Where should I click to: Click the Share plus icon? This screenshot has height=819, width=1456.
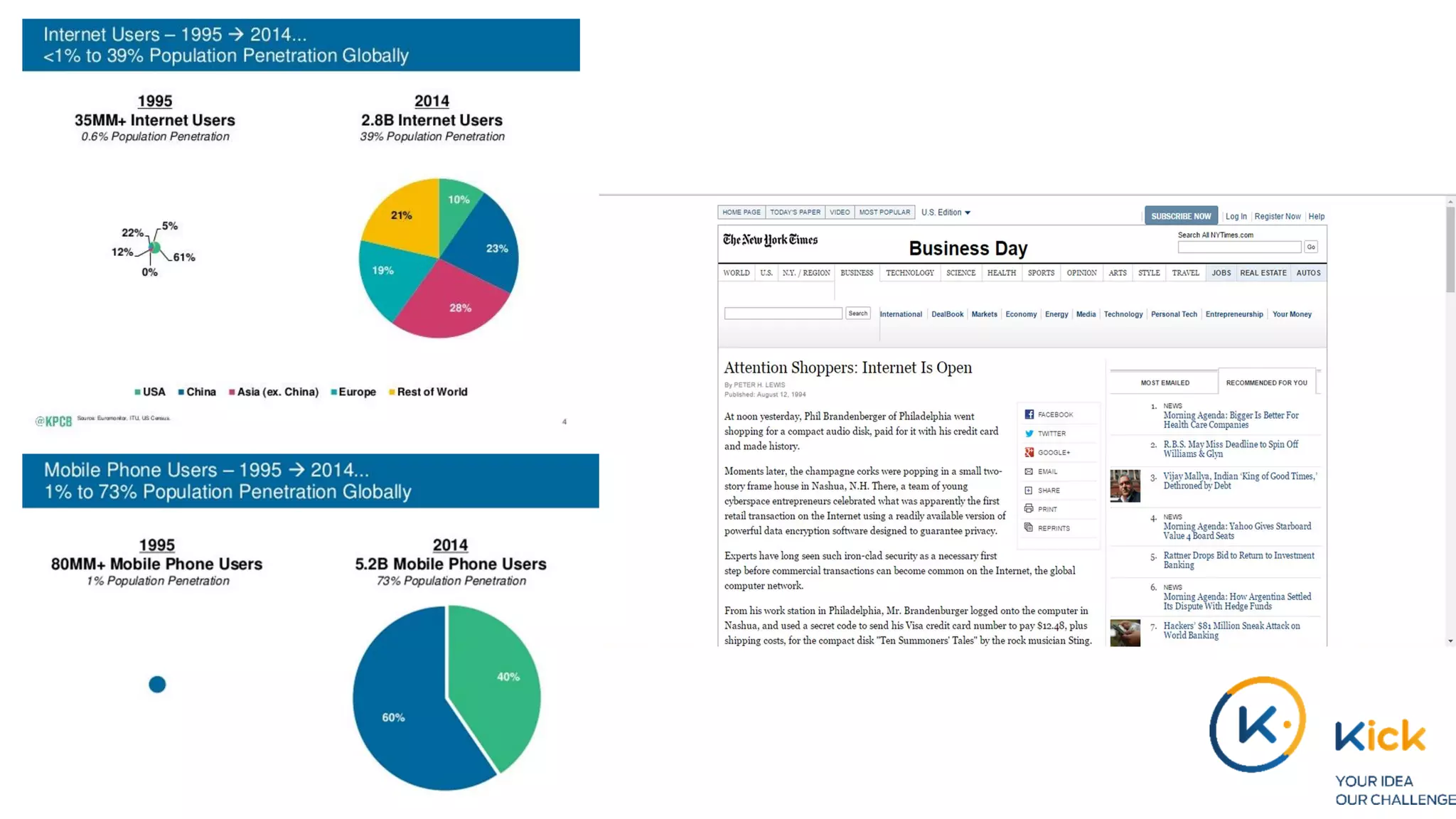click(1029, 491)
